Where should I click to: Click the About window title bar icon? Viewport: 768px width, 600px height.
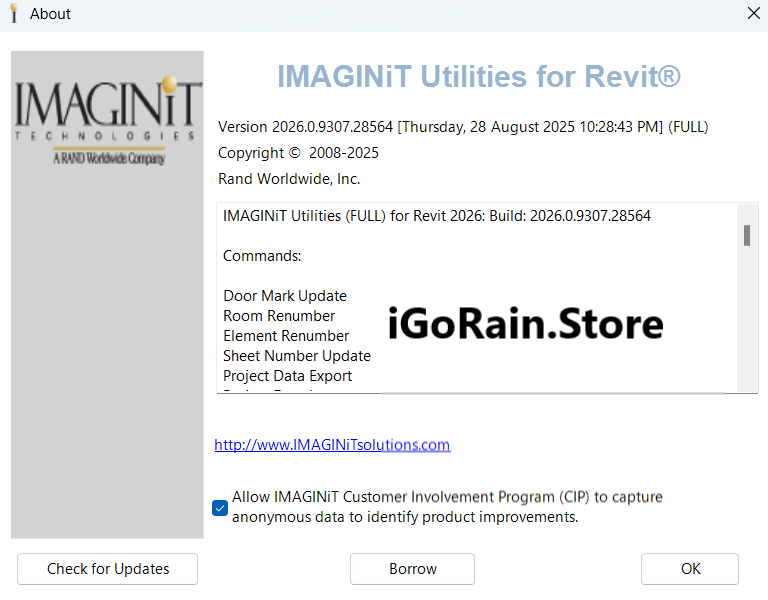[x=14, y=13]
